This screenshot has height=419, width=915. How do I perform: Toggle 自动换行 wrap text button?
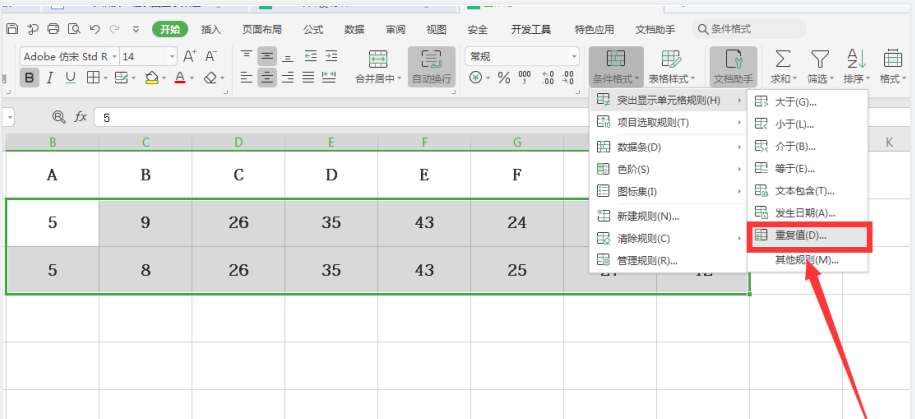pos(431,67)
